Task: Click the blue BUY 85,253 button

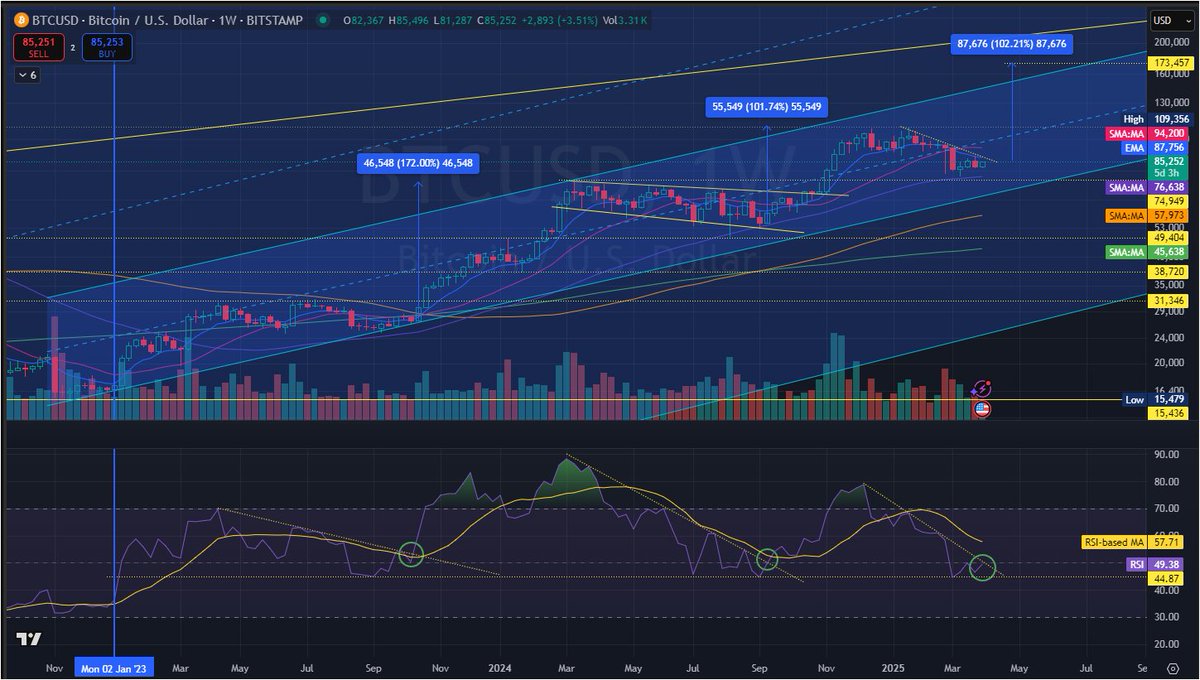Action: [107, 46]
